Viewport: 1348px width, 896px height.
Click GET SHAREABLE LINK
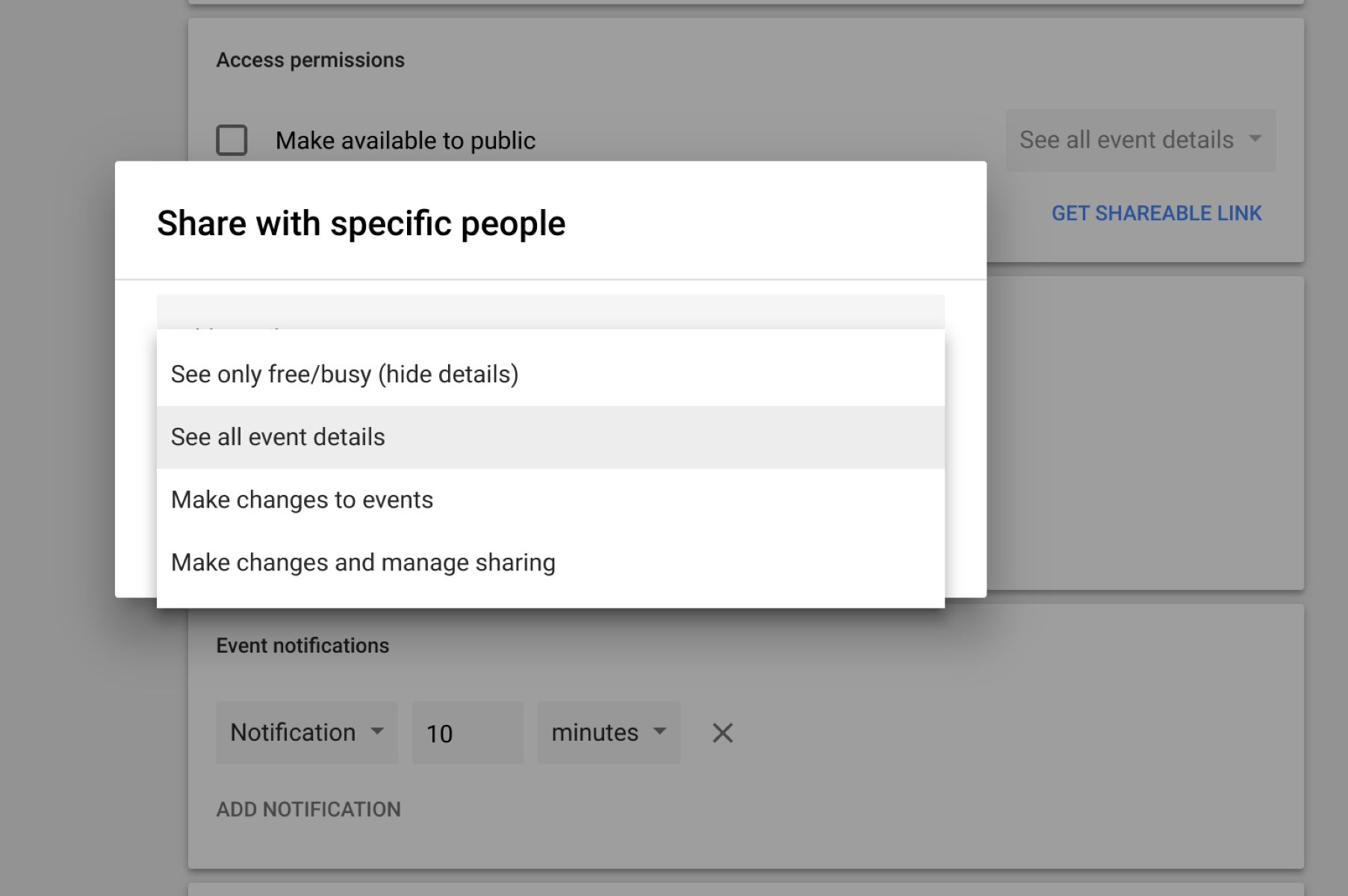coord(1156,214)
